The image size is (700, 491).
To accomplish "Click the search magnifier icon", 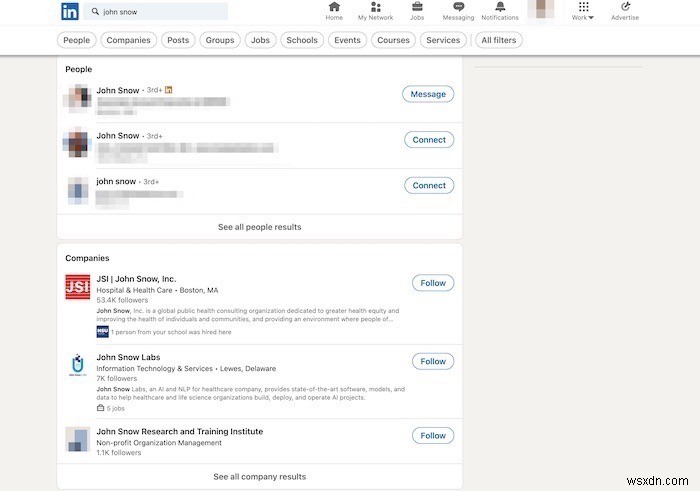I will click(x=95, y=12).
